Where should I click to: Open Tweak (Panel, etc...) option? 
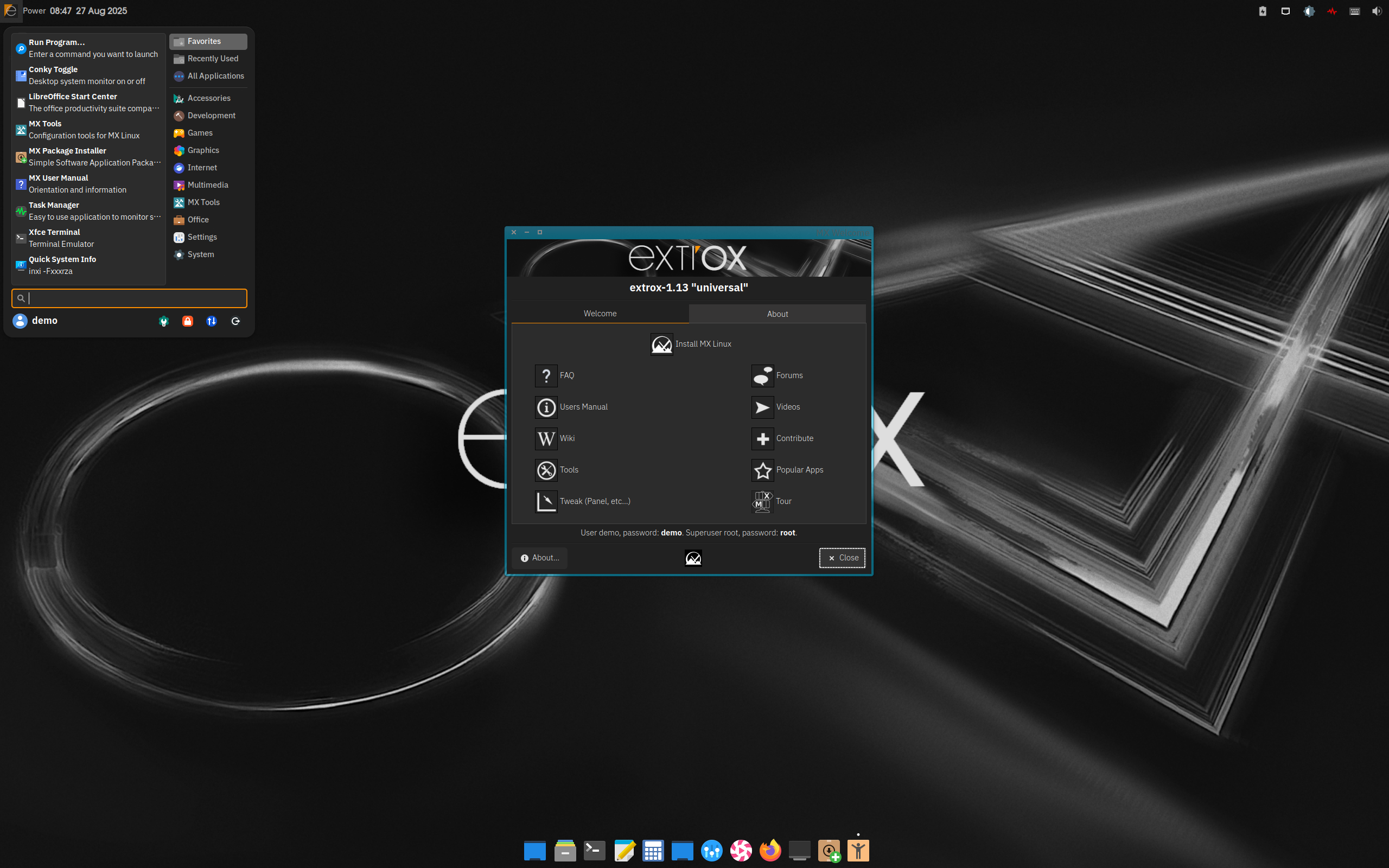pos(583,501)
